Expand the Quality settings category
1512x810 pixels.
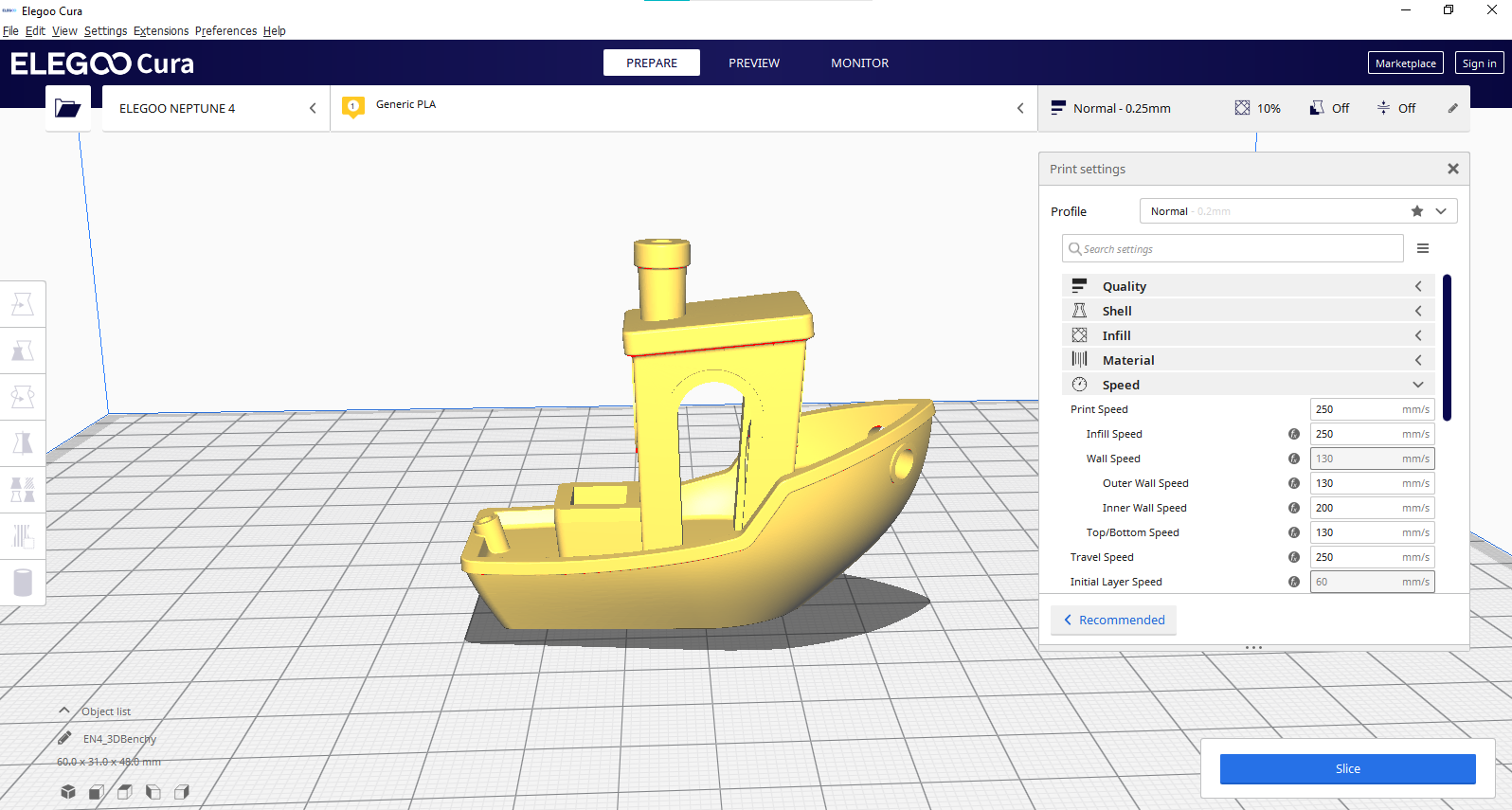tap(1249, 286)
